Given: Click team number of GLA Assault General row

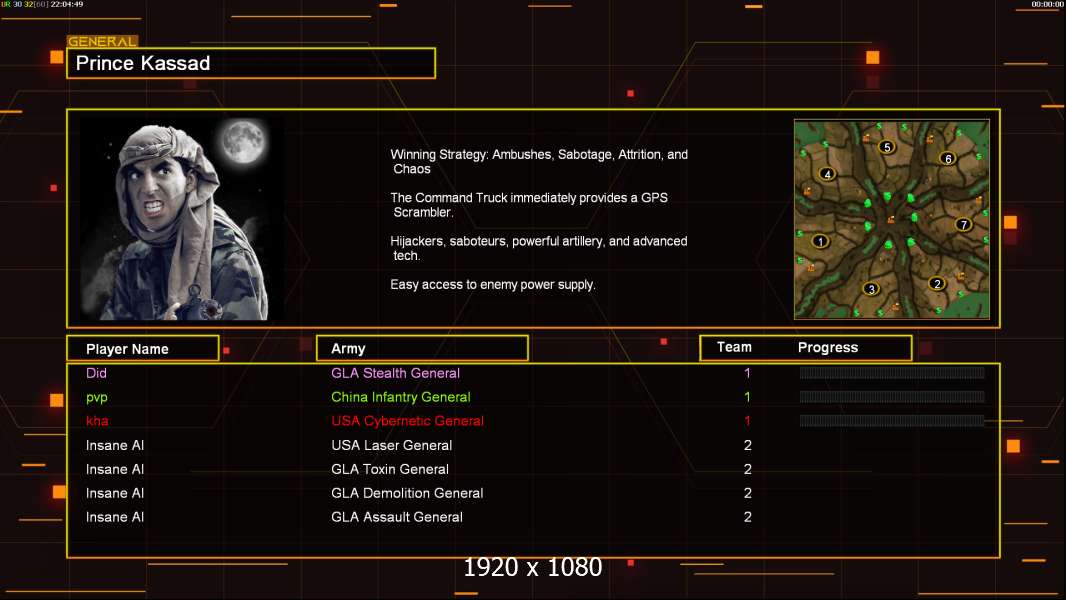Looking at the screenshot, I should 747,517.
